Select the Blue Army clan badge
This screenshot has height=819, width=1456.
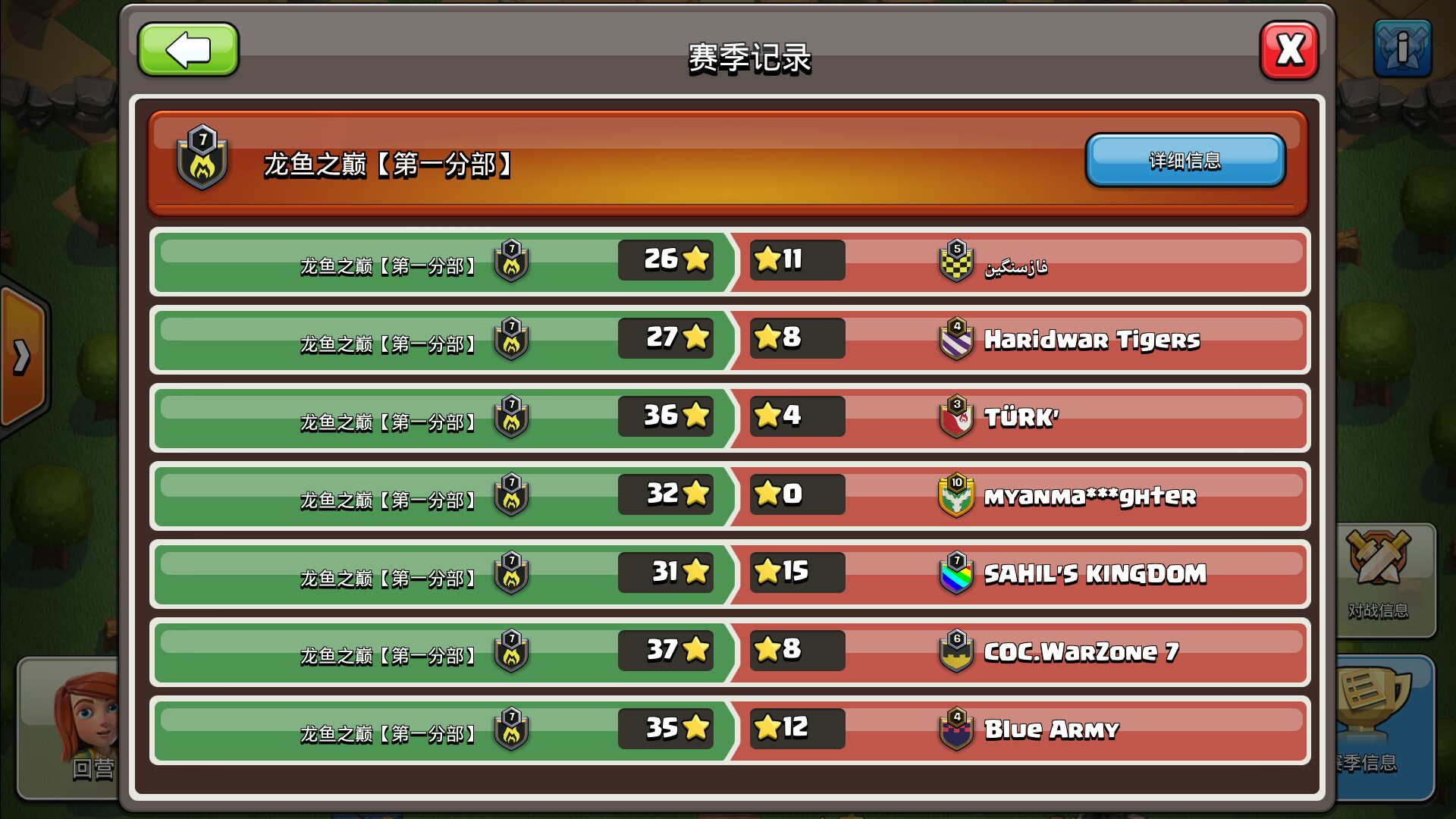[x=956, y=729]
